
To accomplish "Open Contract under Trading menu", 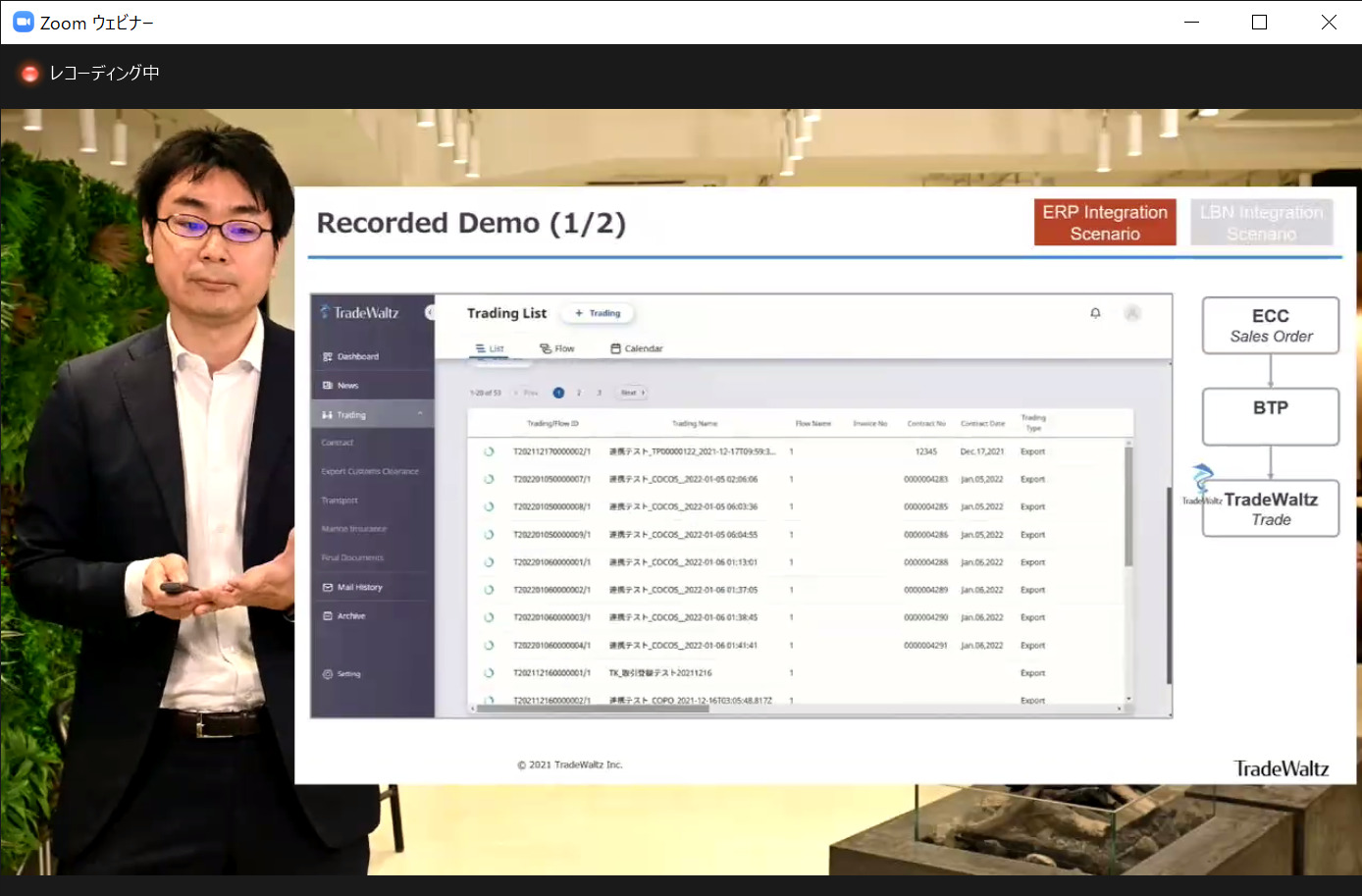I will pyautogui.click(x=337, y=443).
